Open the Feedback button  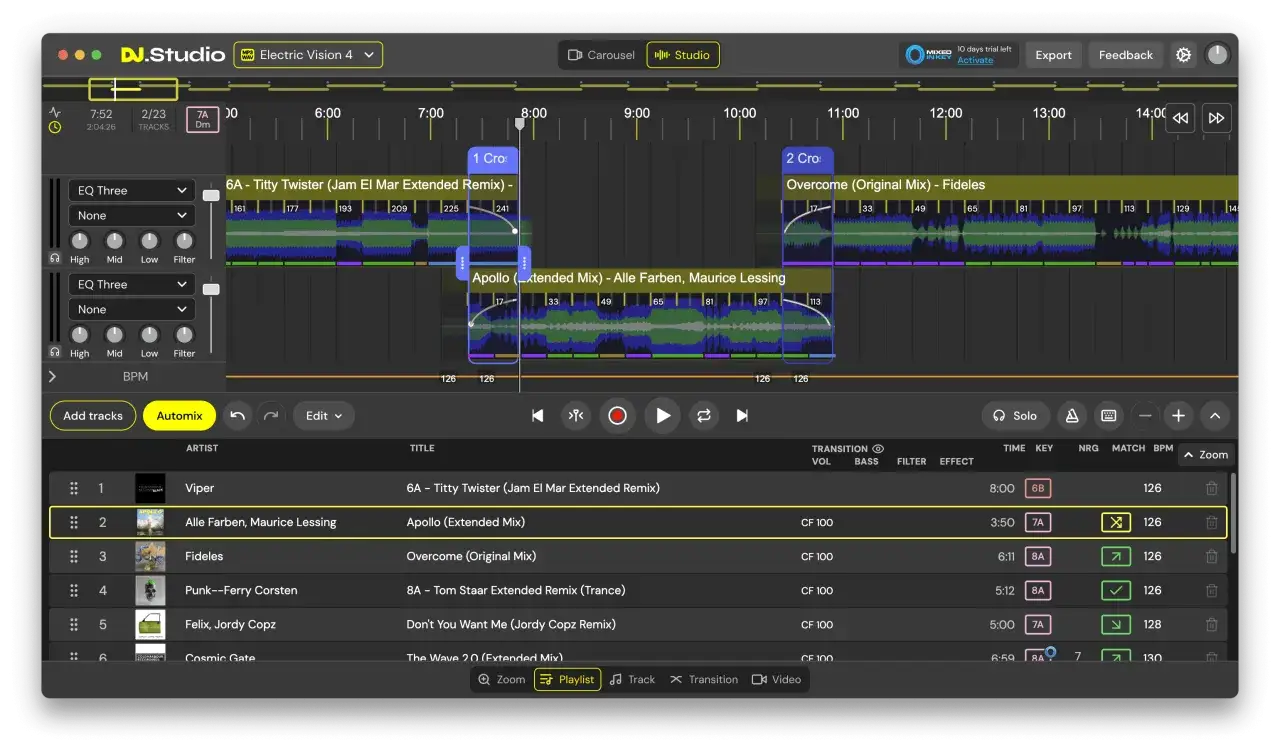(1126, 55)
